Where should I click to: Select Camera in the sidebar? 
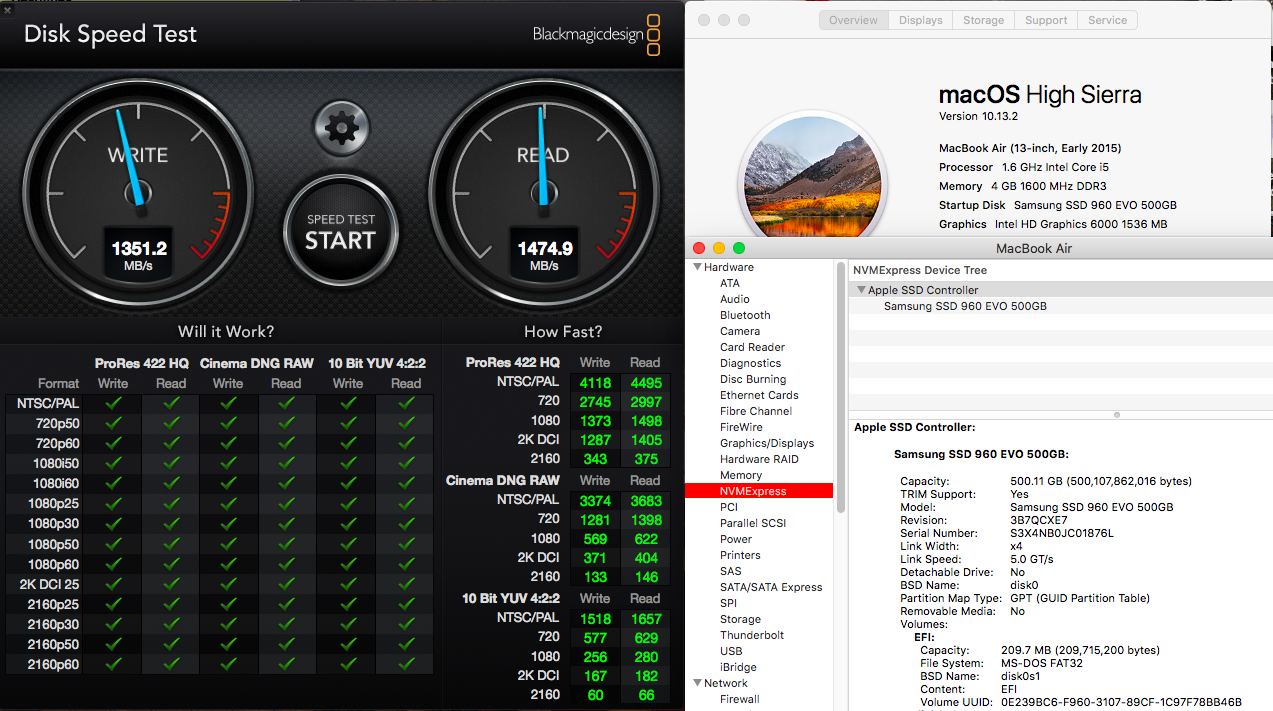click(740, 331)
